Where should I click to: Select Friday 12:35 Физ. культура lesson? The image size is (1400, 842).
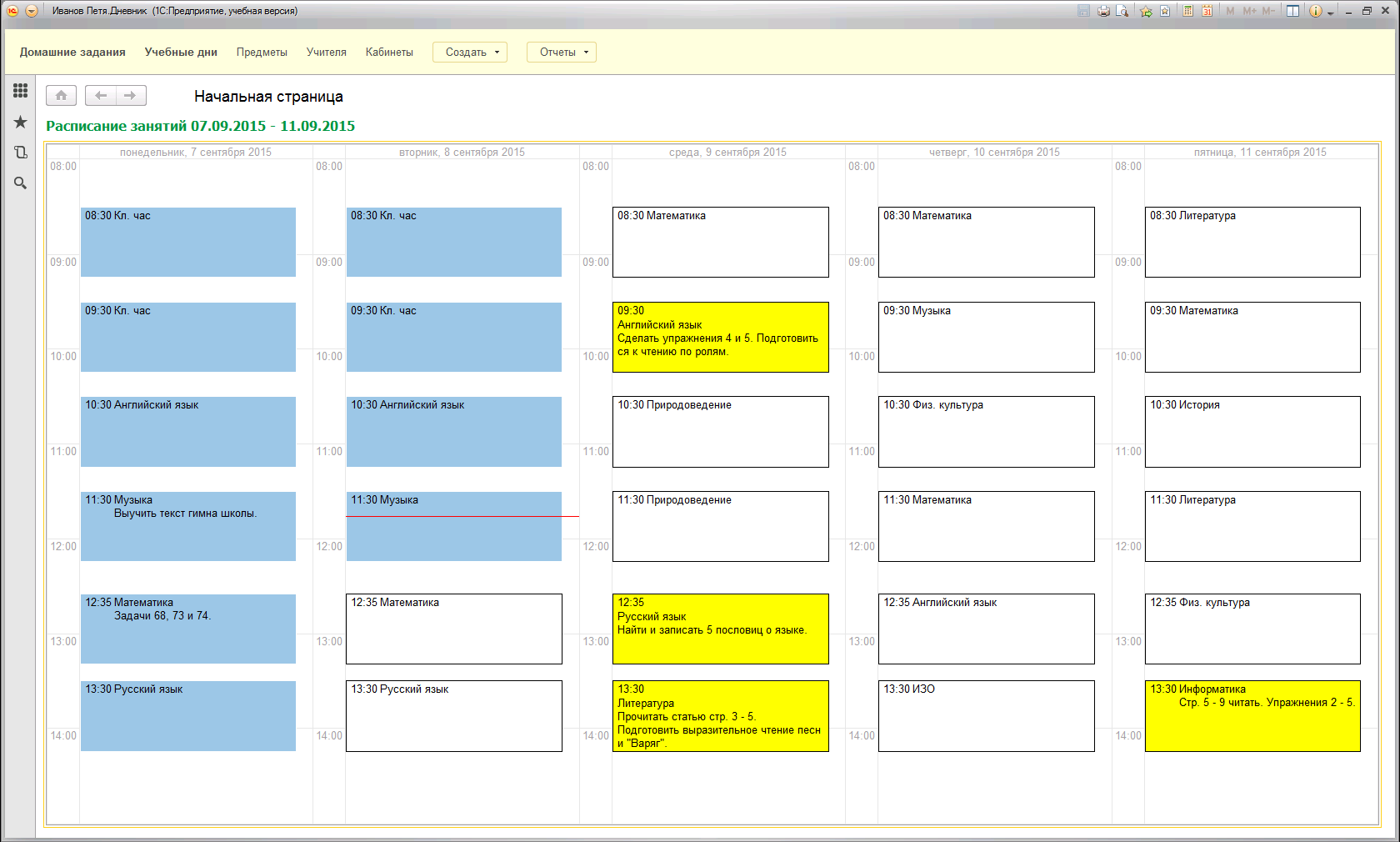(x=1252, y=629)
